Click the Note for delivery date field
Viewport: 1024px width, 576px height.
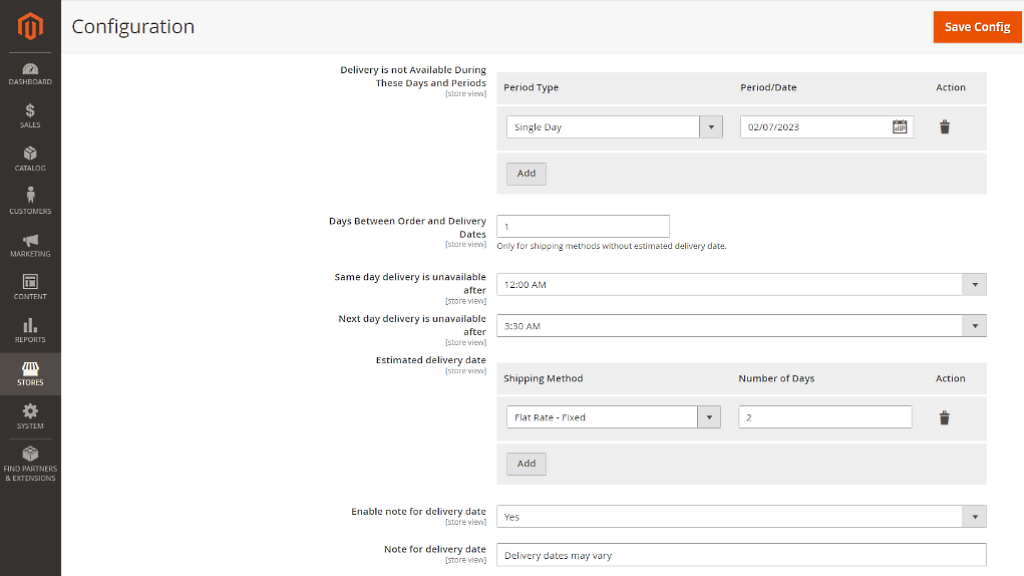click(741, 555)
